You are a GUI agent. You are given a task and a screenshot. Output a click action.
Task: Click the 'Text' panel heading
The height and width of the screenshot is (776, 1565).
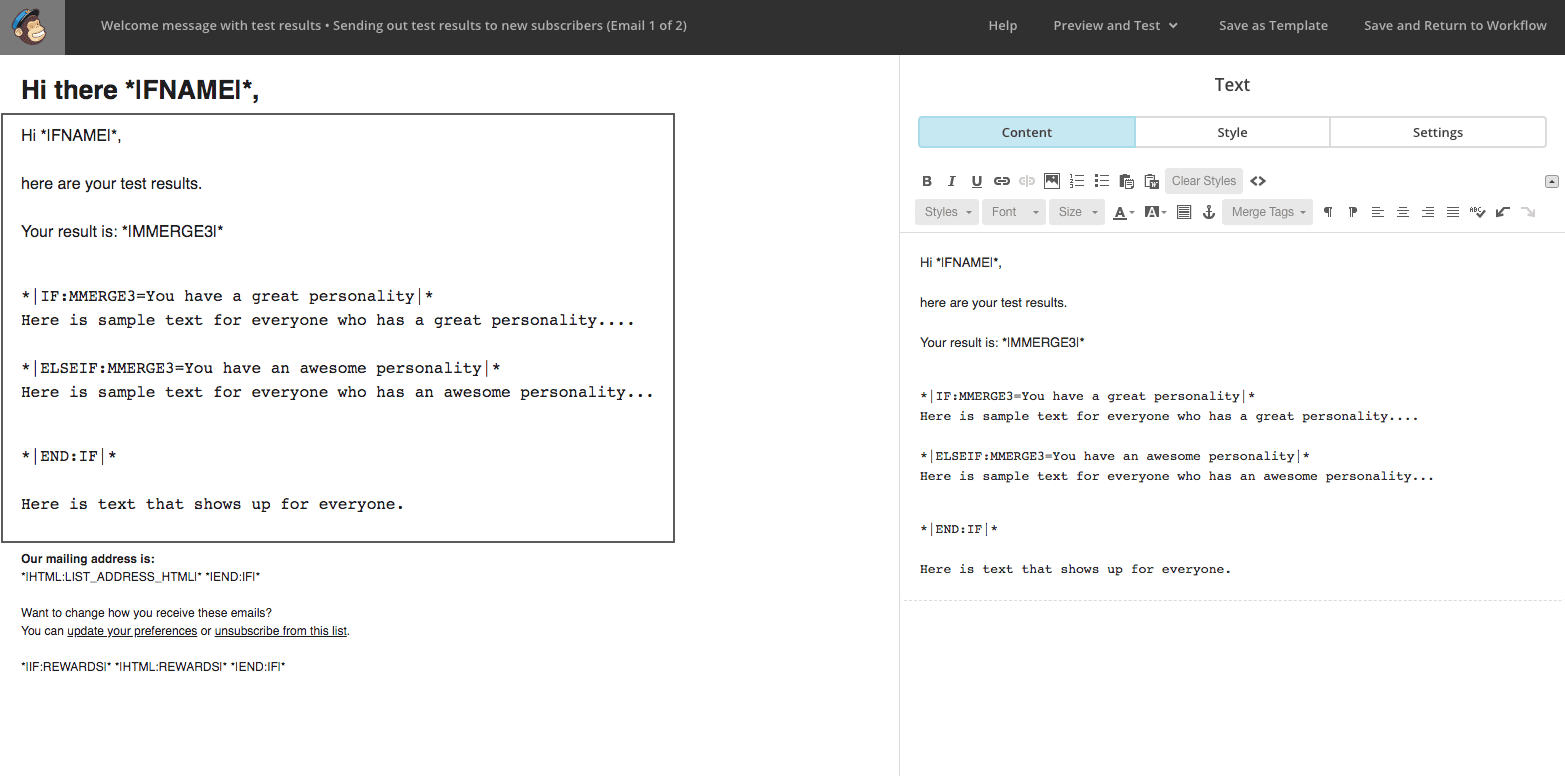(x=1232, y=85)
